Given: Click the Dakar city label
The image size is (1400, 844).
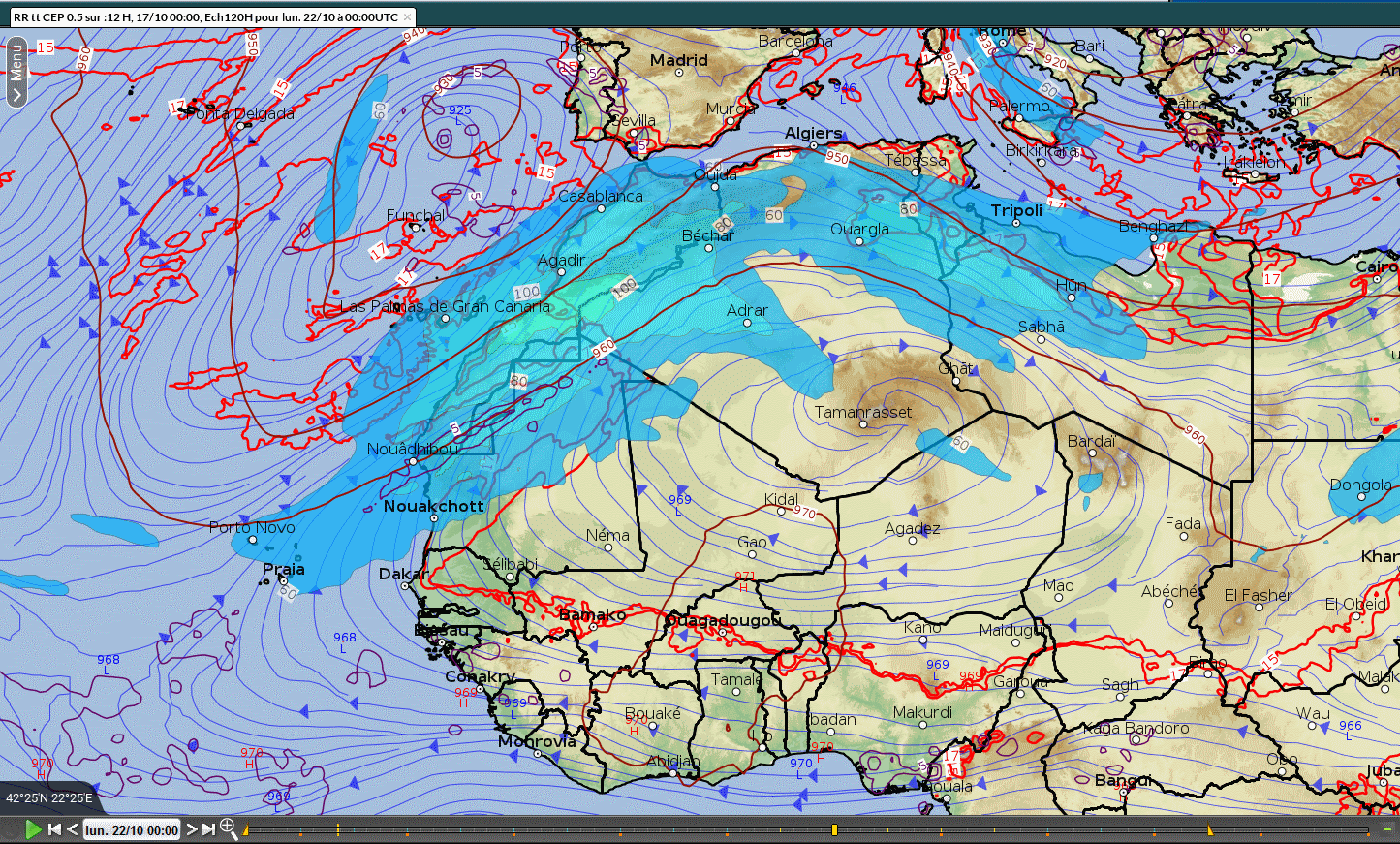Looking at the screenshot, I should point(402,574).
